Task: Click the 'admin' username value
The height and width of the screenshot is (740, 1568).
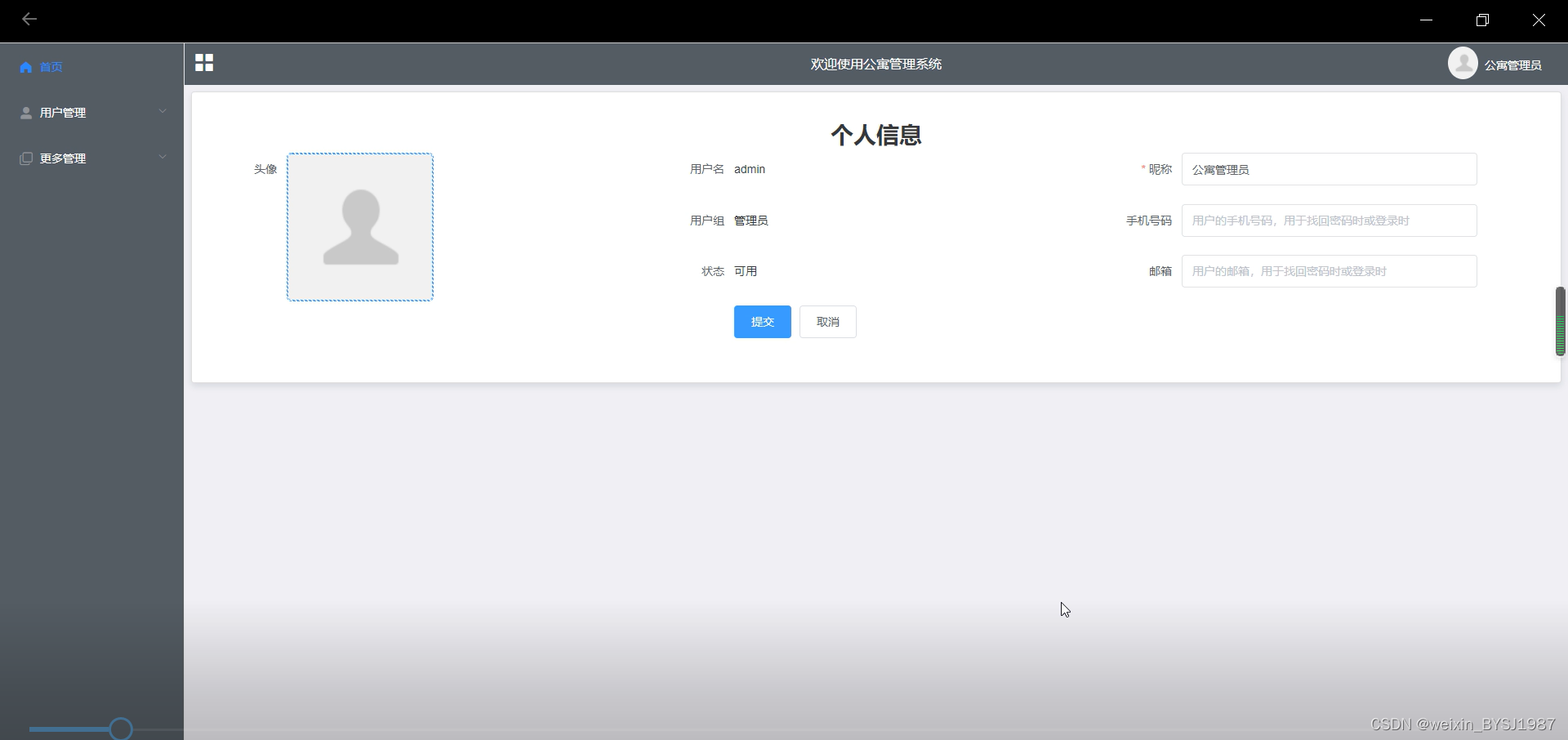Action: pyautogui.click(x=750, y=169)
